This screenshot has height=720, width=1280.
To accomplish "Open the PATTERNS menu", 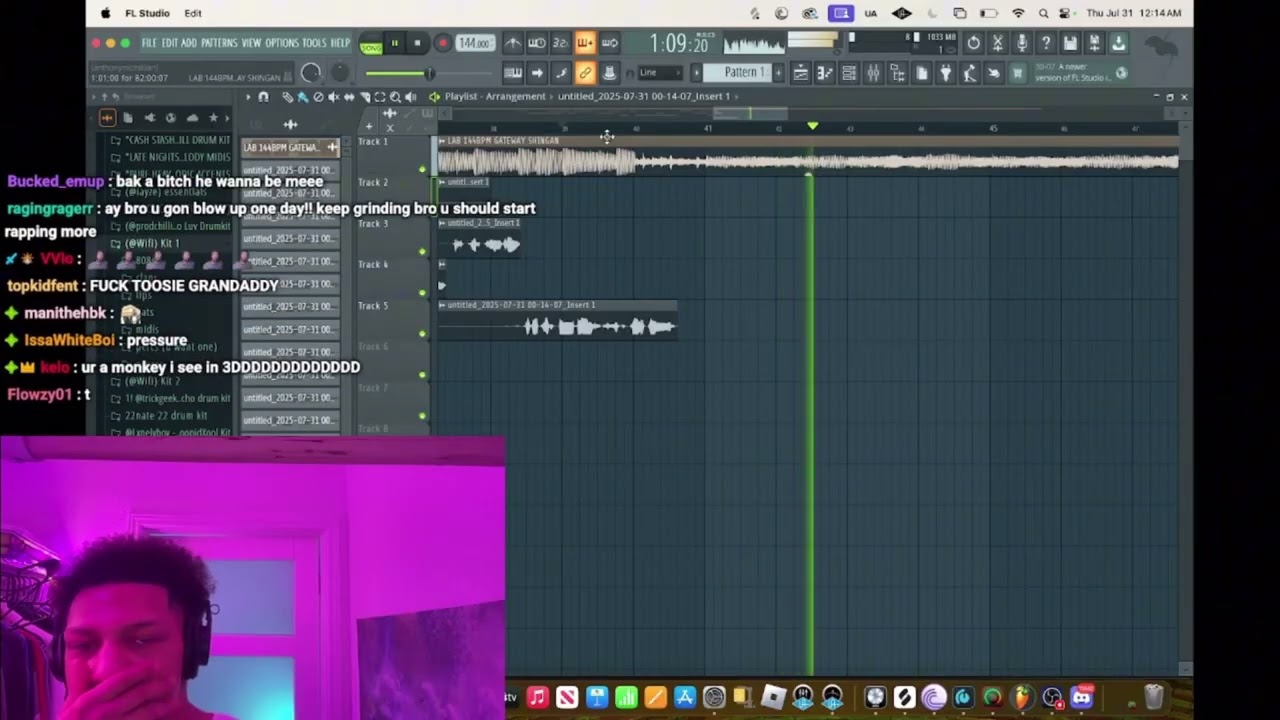I will coord(219,43).
